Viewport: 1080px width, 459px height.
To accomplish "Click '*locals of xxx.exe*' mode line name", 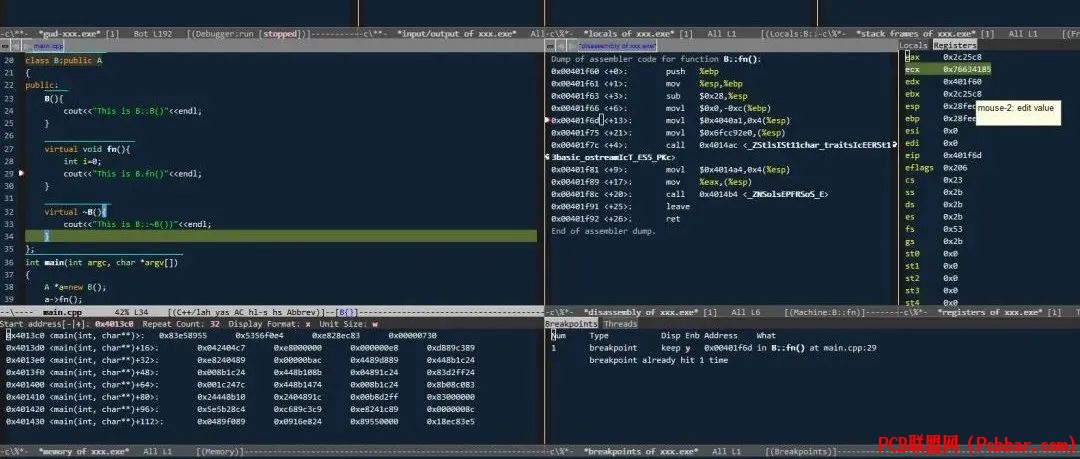I will click(630, 33).
